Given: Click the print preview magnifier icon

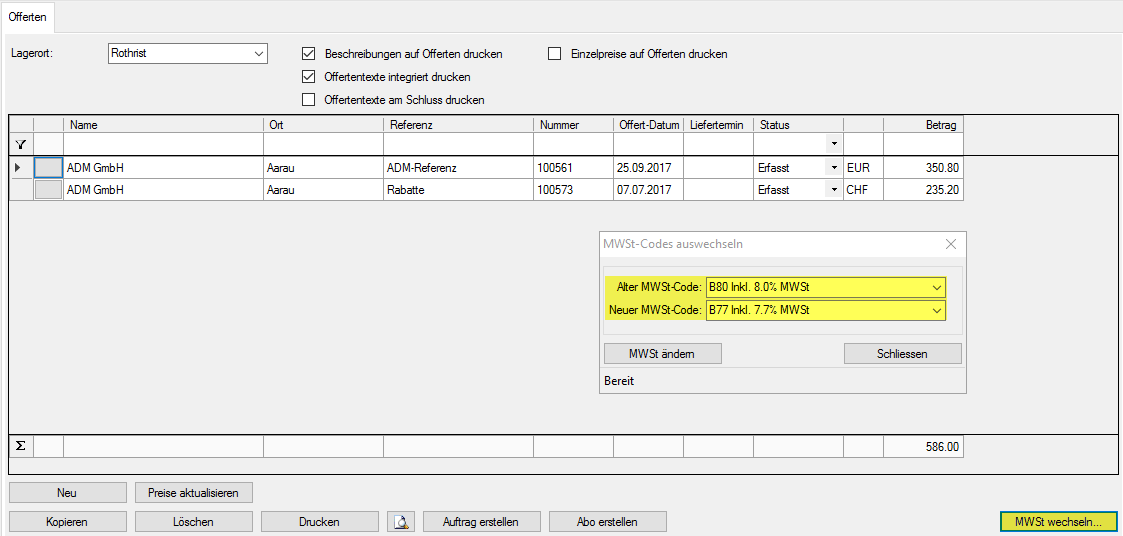Looking at the screenshot, I should click(400, 521).
